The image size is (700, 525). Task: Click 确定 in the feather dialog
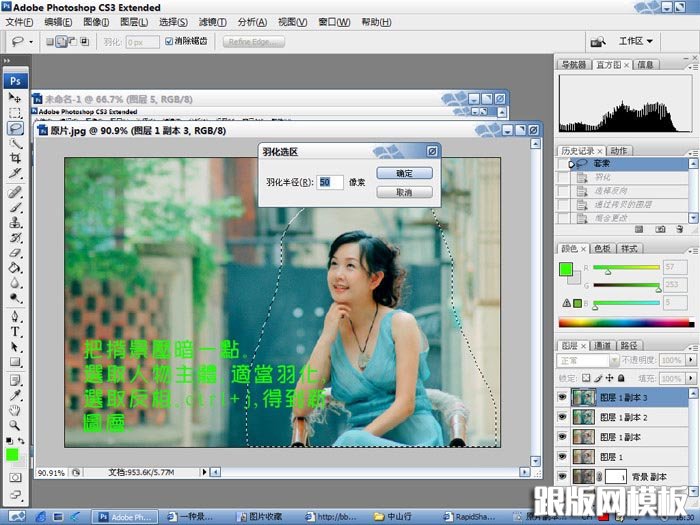click(x=404, y=173)
